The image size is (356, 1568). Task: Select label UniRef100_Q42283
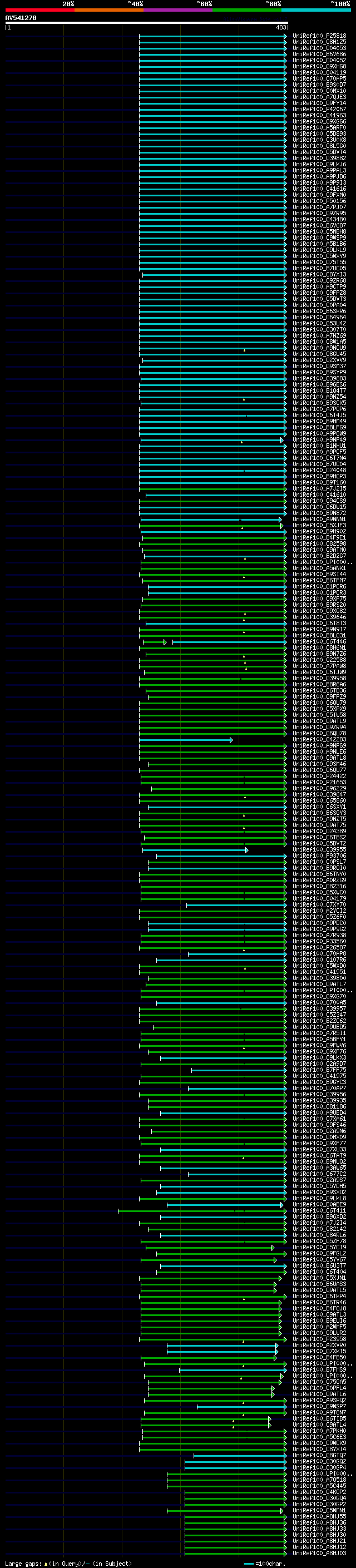point(319,740)
